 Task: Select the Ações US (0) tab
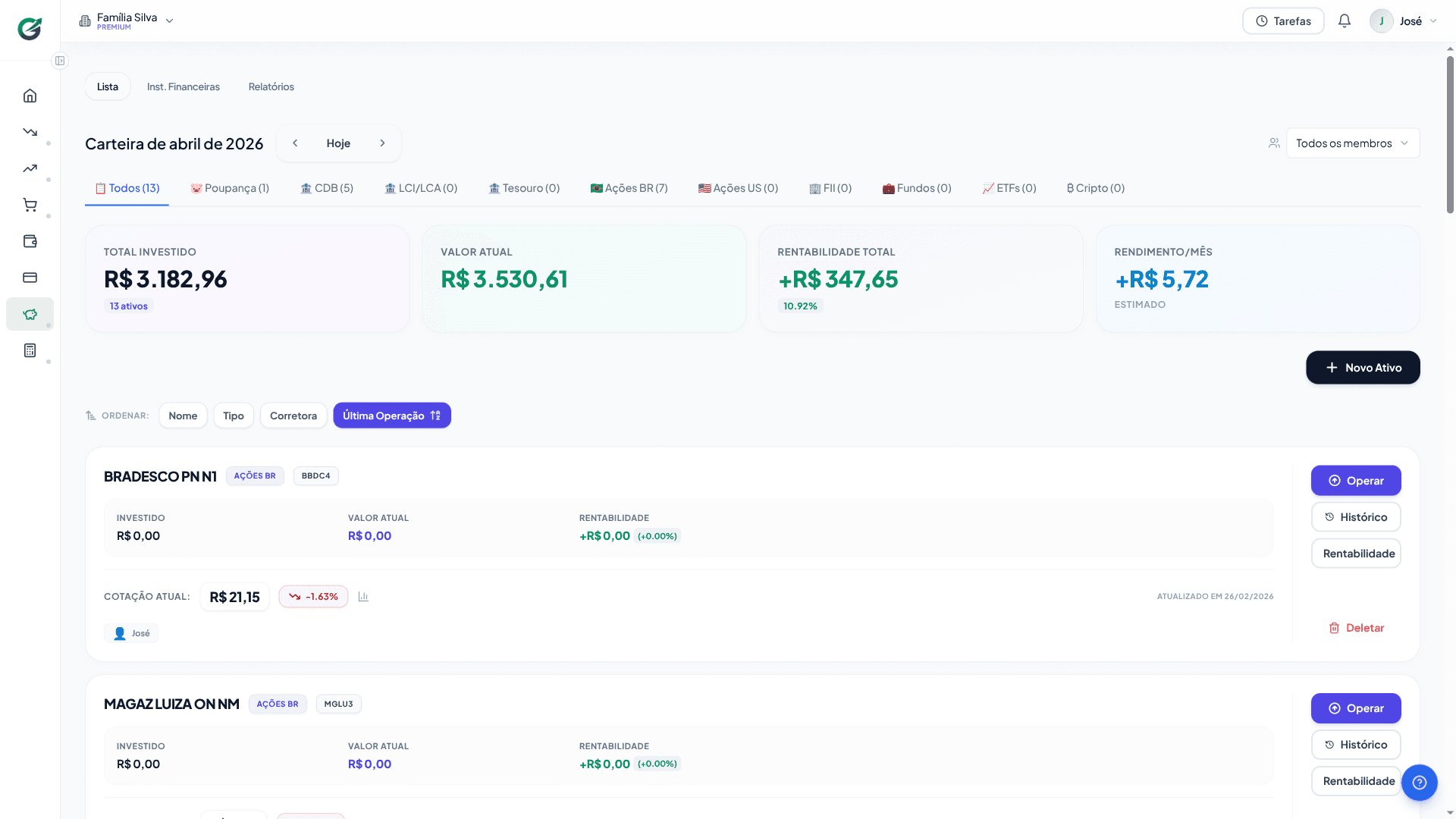pos(739,188)
